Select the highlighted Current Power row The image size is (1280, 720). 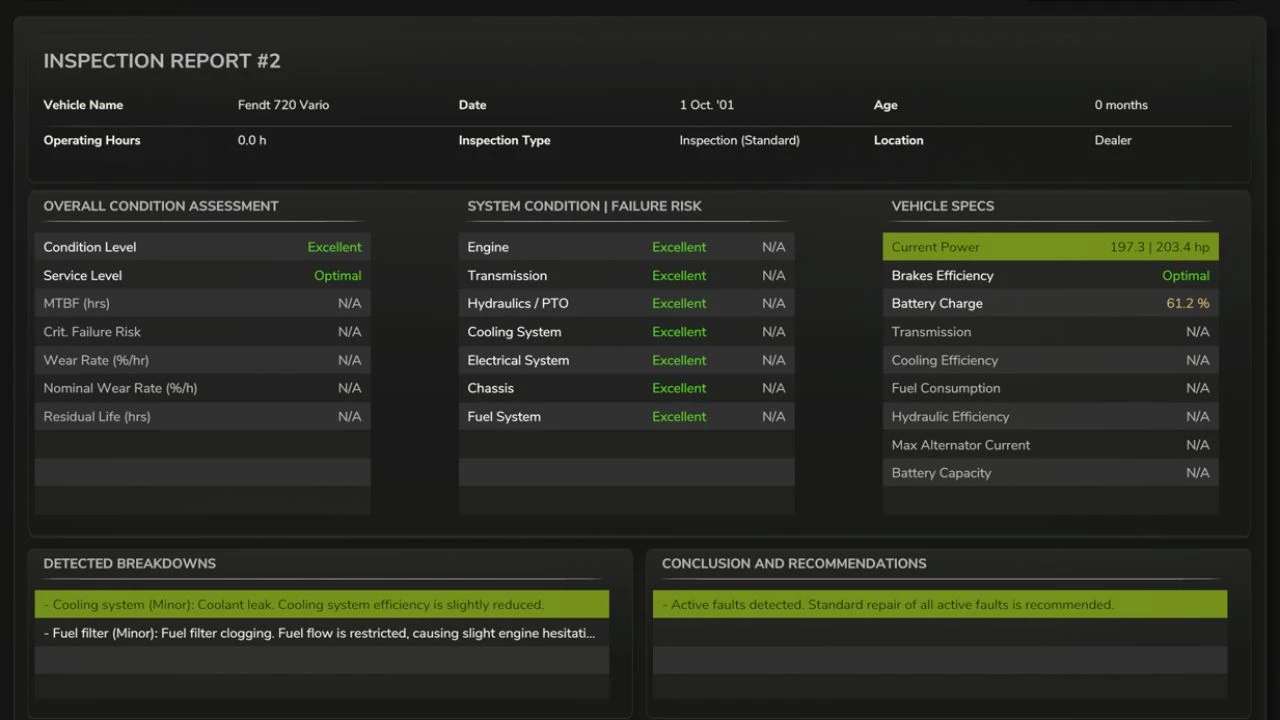[1050, 247]
